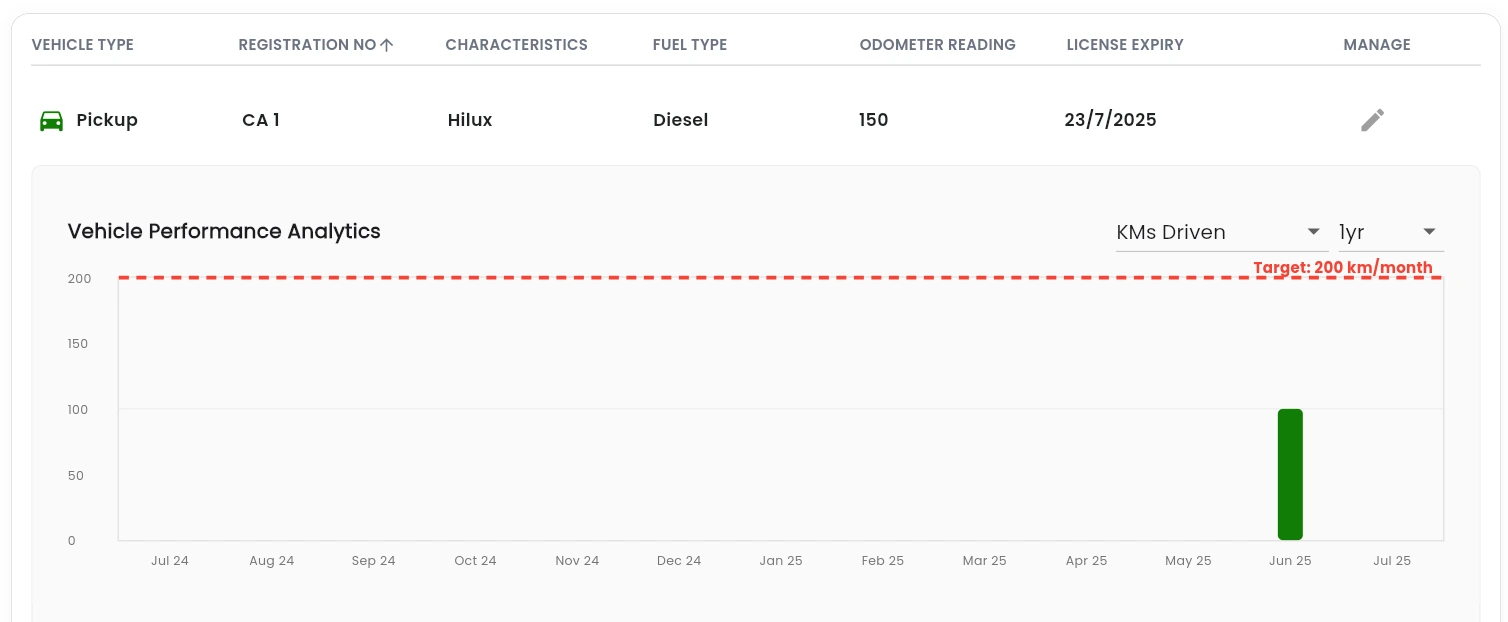Click the Mar 25 x-axis label
The image size is (1508, 622).
click(x=985, y=561)
